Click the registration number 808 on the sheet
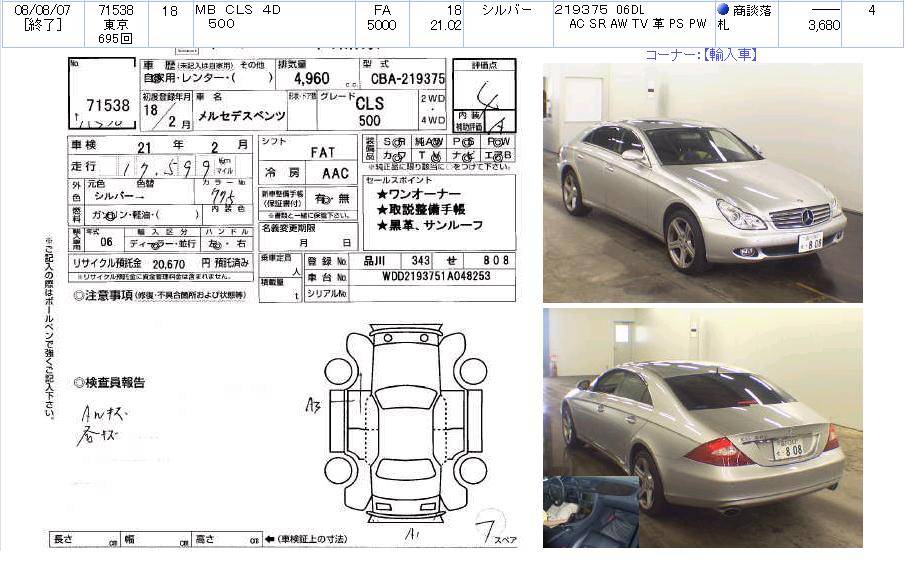905x577 pixels. (x=496, y=261)
